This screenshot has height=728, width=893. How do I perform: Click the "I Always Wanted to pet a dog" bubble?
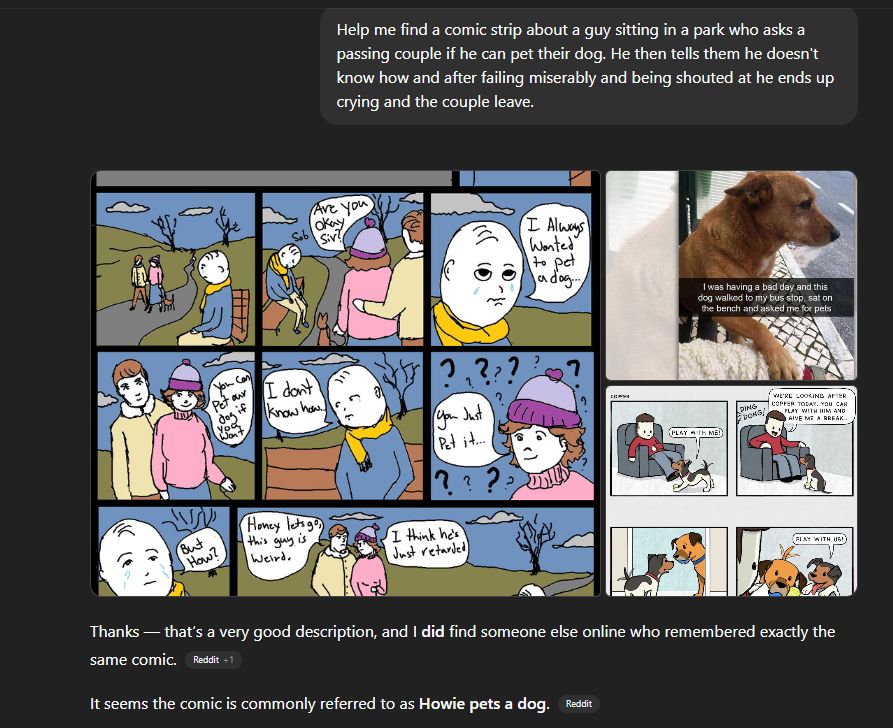[x=555, y=252]
